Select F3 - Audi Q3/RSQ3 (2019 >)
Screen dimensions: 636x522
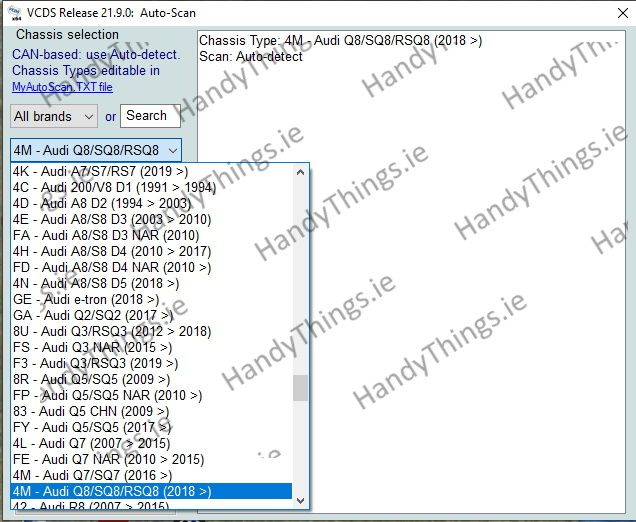click(x=151, y=363)
